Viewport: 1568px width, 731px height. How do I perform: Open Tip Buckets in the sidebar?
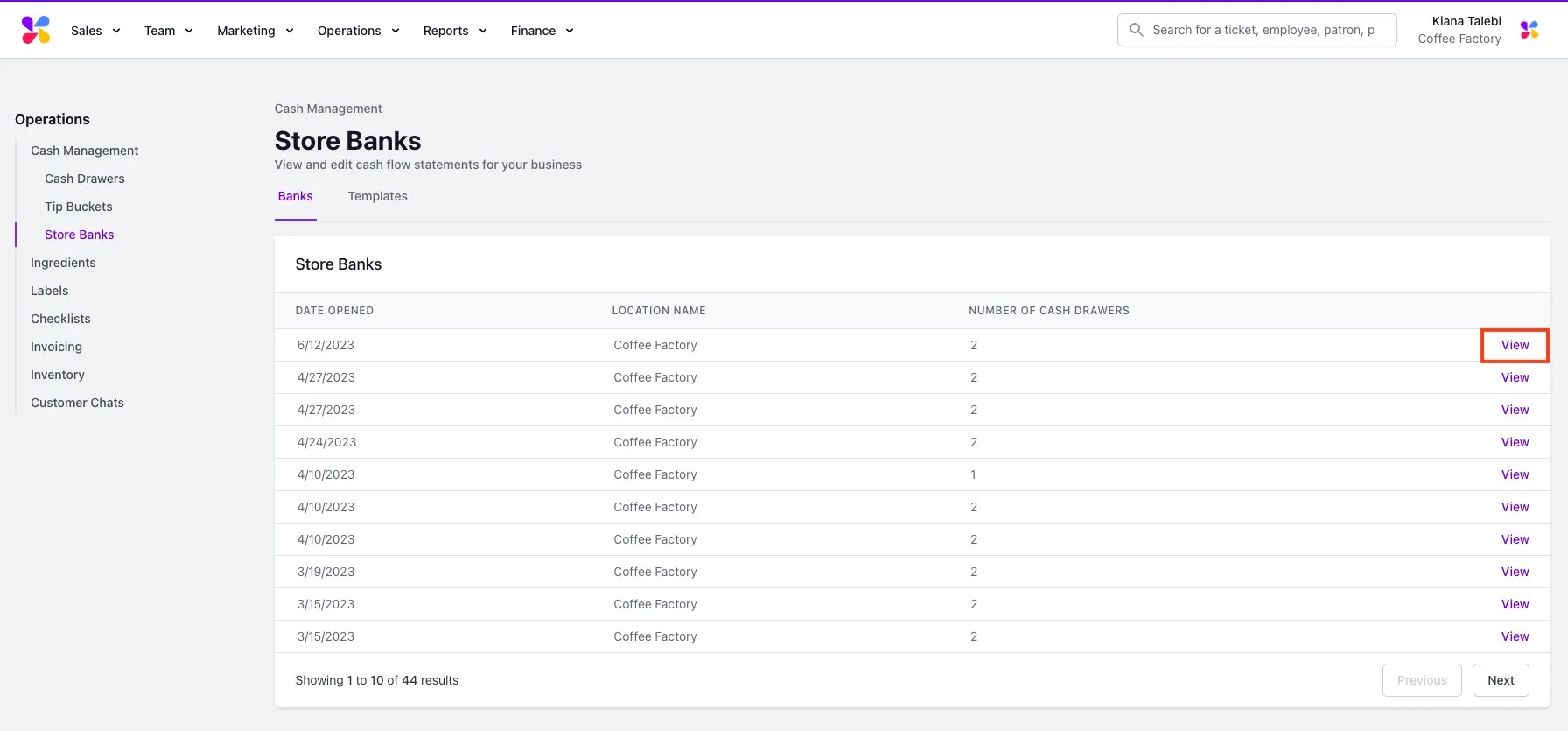[x=79, y=207]
